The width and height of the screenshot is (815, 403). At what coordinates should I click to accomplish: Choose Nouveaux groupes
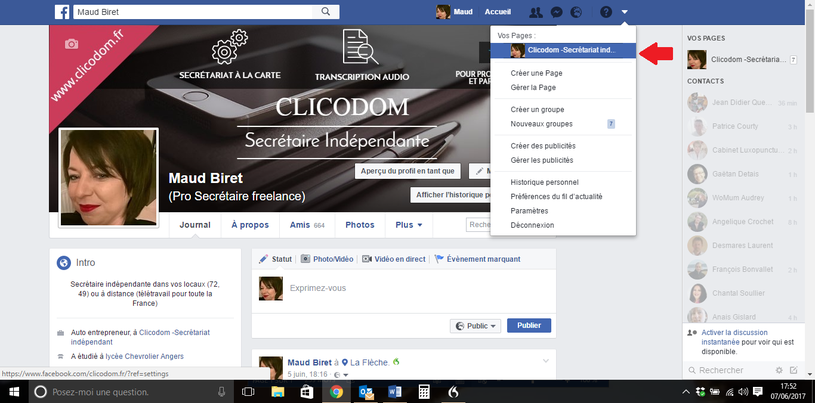coord(542,124)
